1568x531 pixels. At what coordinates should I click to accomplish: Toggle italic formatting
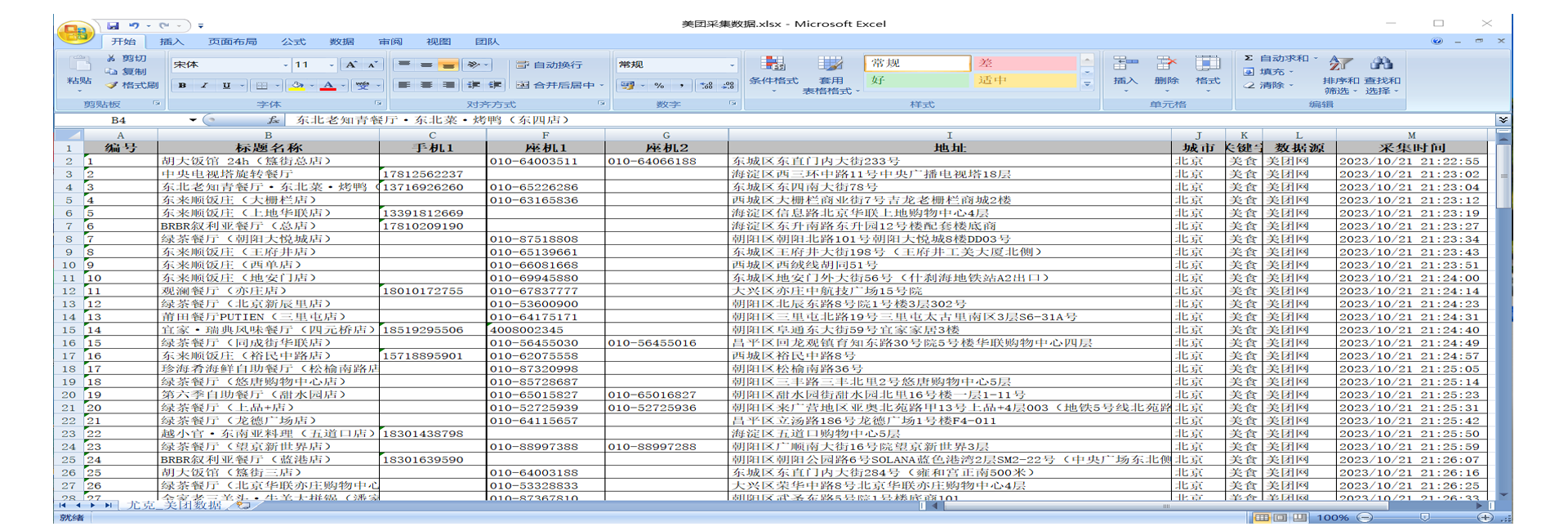click(204, 85)
